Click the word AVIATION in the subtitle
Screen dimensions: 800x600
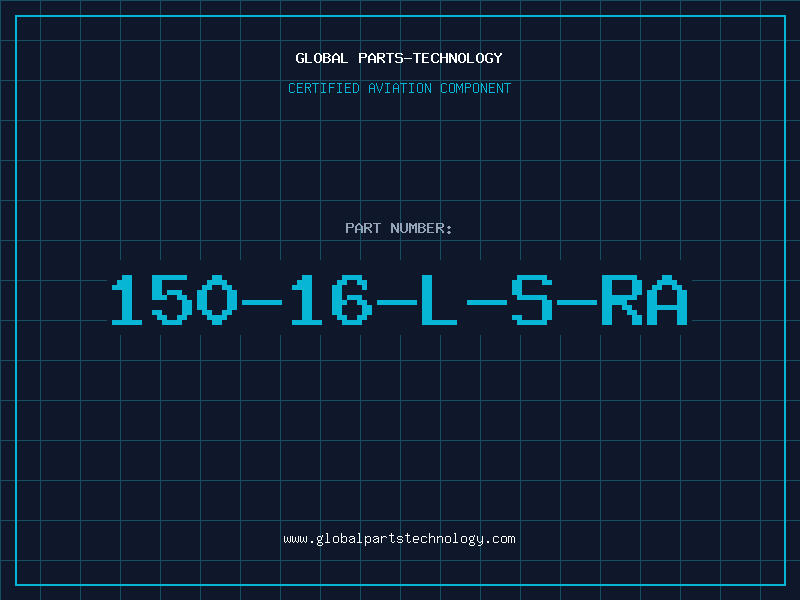[x=400, y=88]
